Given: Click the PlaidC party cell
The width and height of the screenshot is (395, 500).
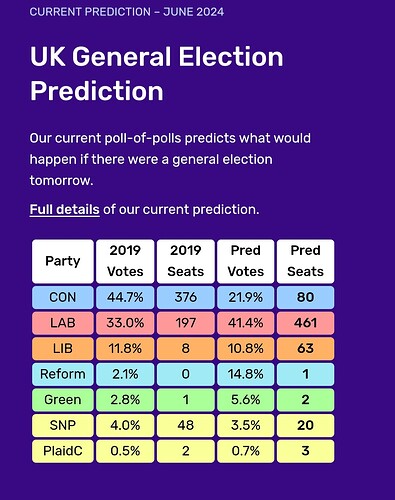Looking at the screenshot, I should tap(63, 451).
